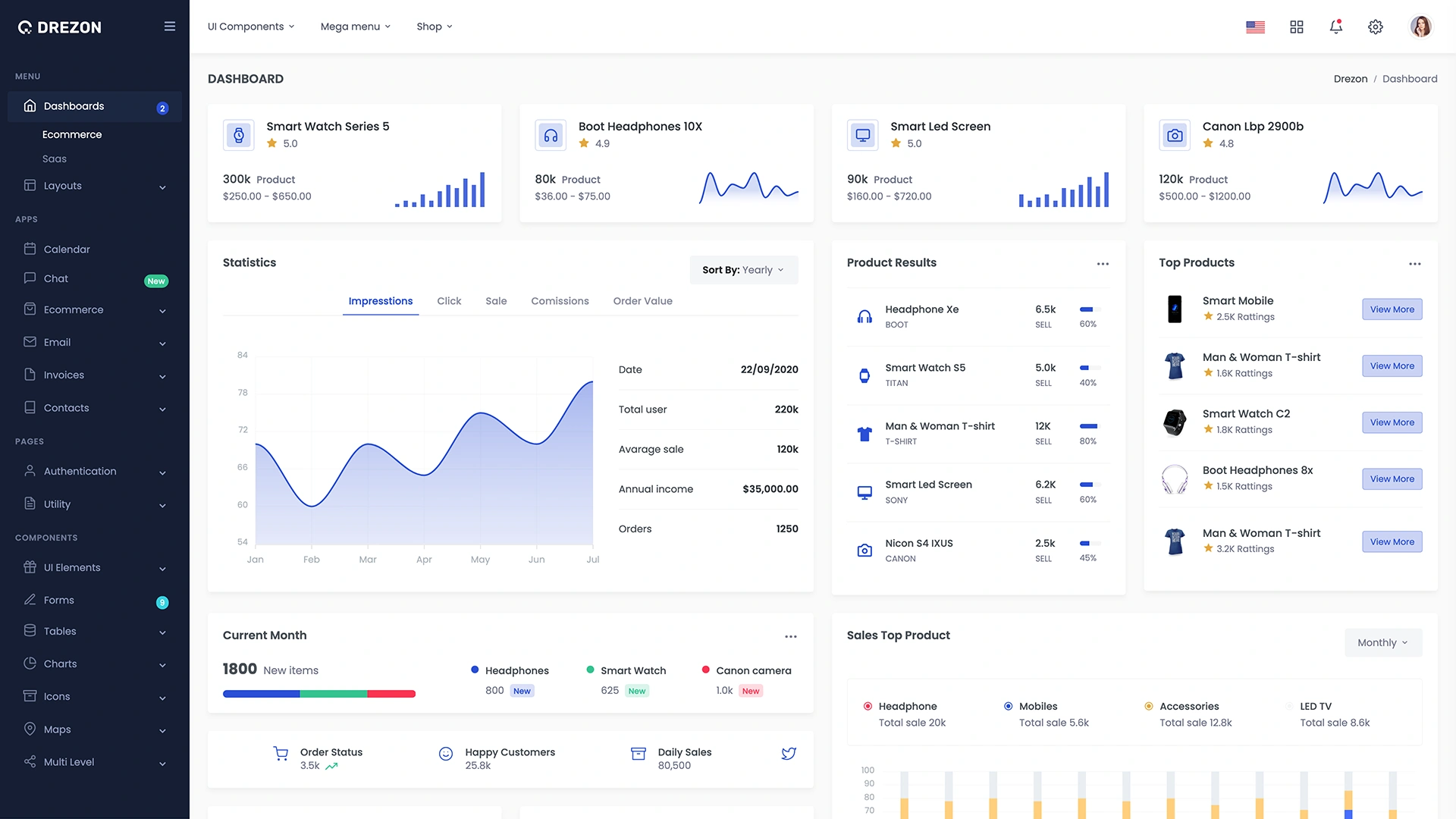The height and width of the screenshot is (819, 1456).
Task: Click the US flag language icon
Action: 1255,27
